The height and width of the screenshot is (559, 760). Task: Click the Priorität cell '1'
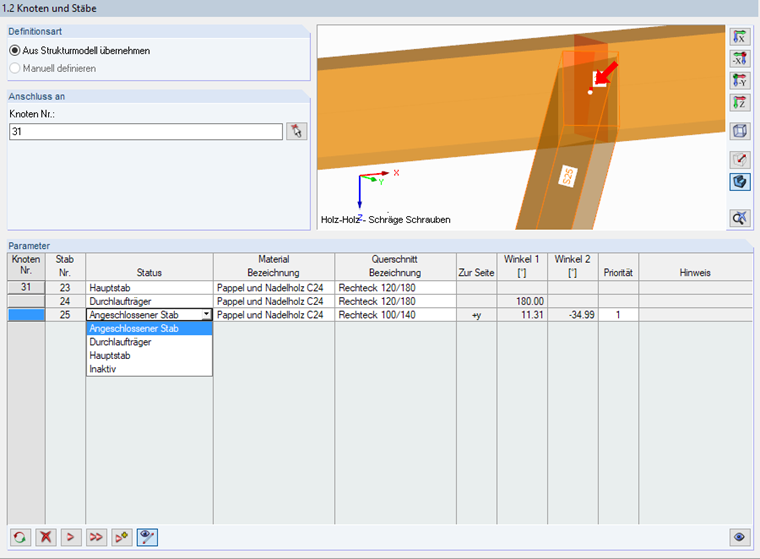point(618,315)
